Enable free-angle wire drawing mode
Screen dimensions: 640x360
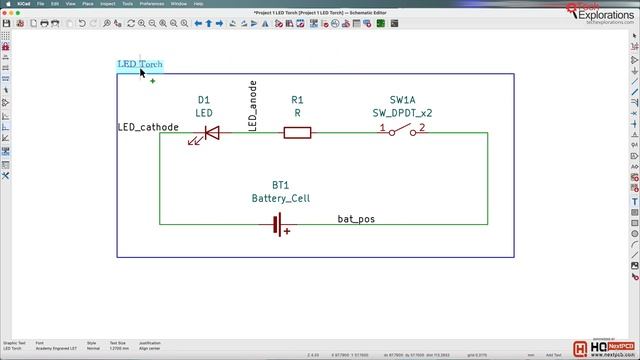pyautogui.click(x=6, y=117)
